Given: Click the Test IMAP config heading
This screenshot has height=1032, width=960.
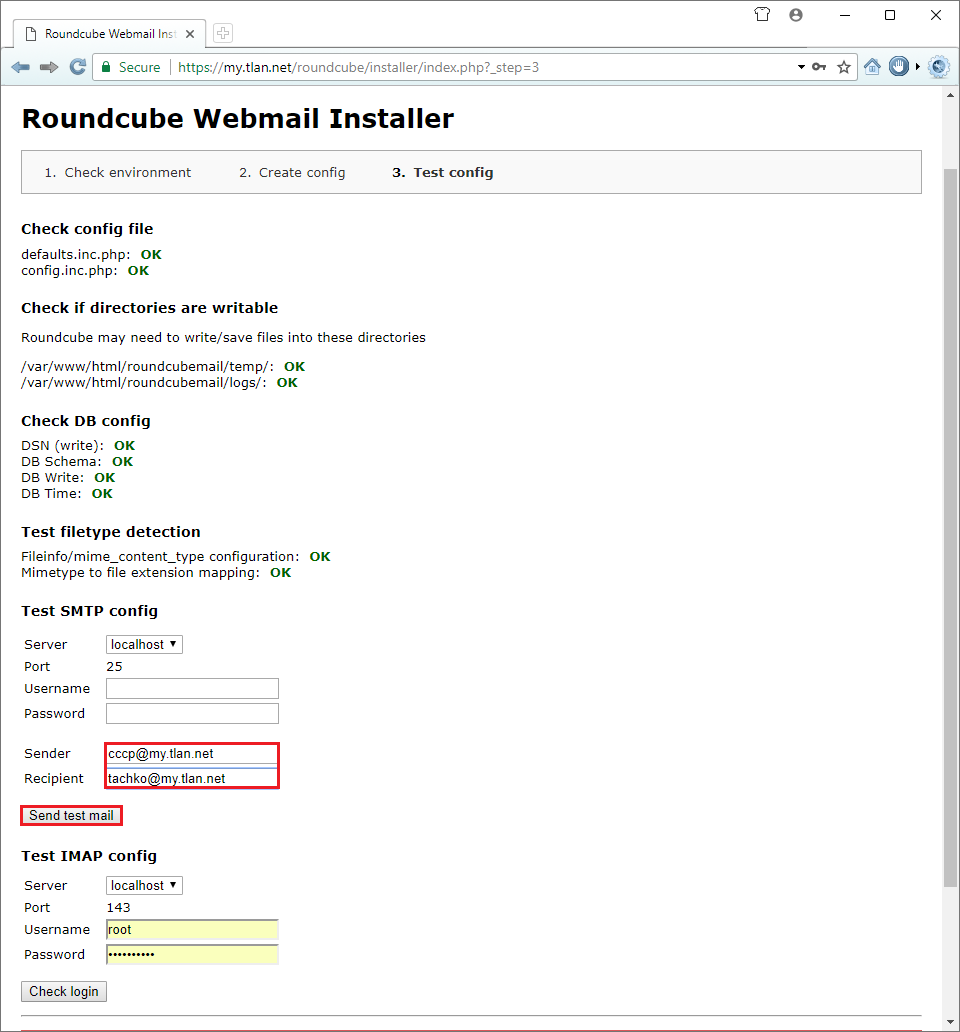Looking at the screenshot, I should (x=89, y=856).
